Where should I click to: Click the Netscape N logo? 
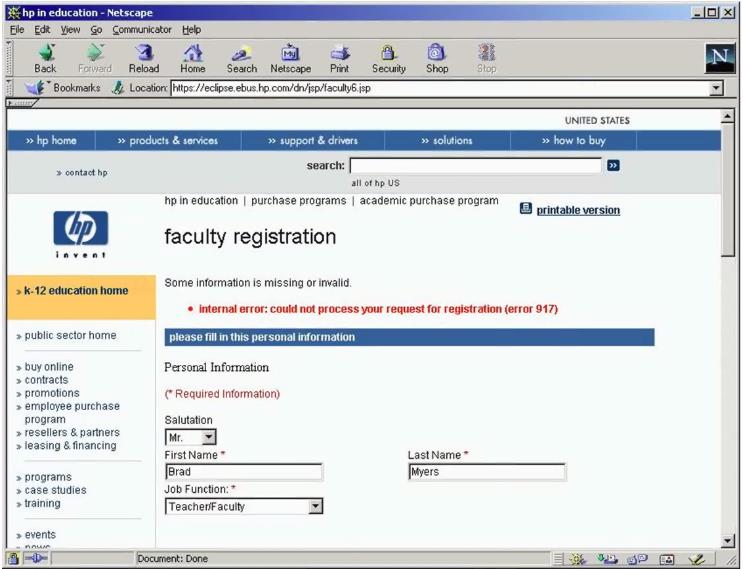(719, 58)
